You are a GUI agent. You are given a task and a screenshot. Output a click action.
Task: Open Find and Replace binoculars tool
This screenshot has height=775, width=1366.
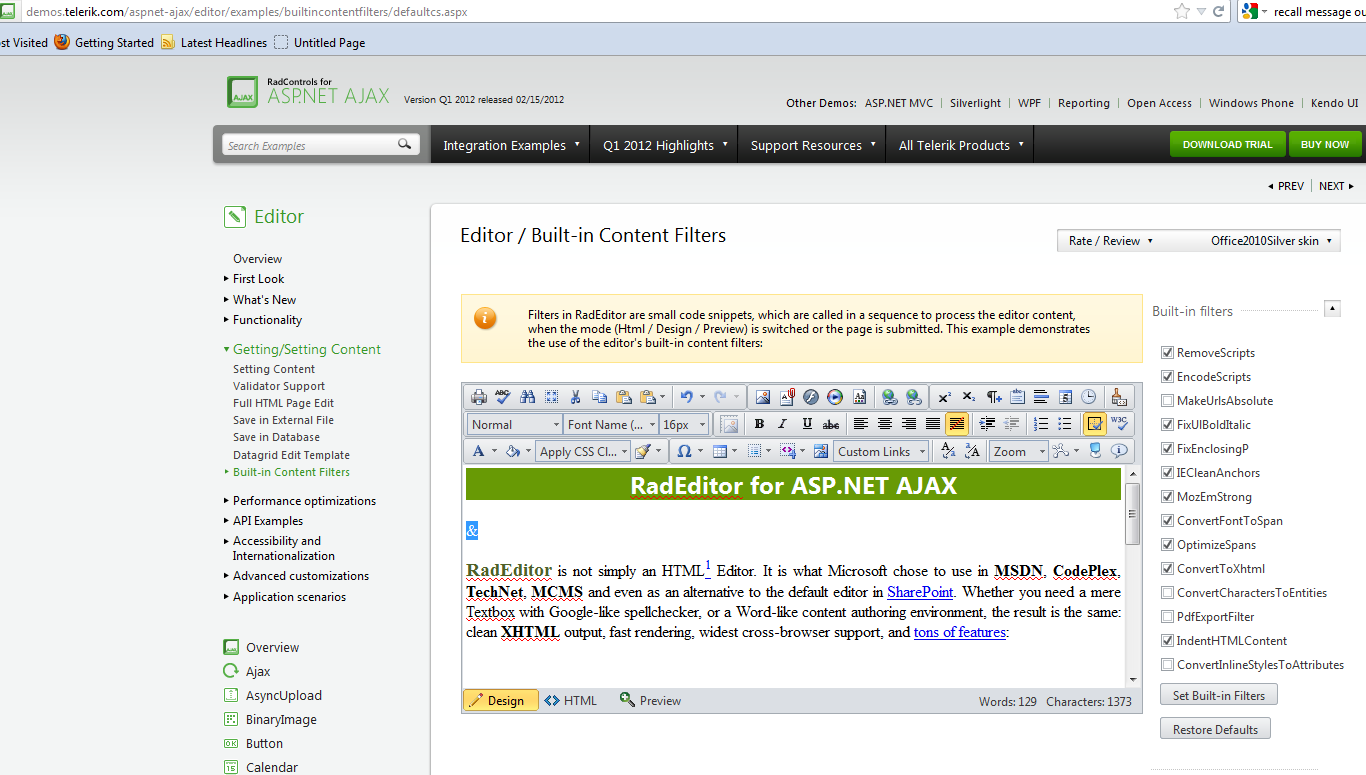527,397
